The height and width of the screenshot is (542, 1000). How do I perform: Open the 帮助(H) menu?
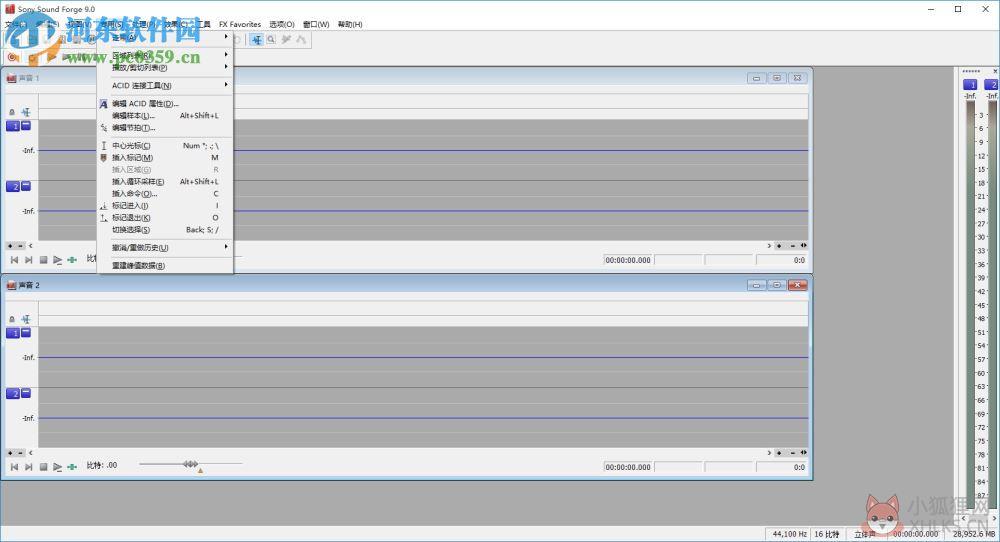click(350, 24)
